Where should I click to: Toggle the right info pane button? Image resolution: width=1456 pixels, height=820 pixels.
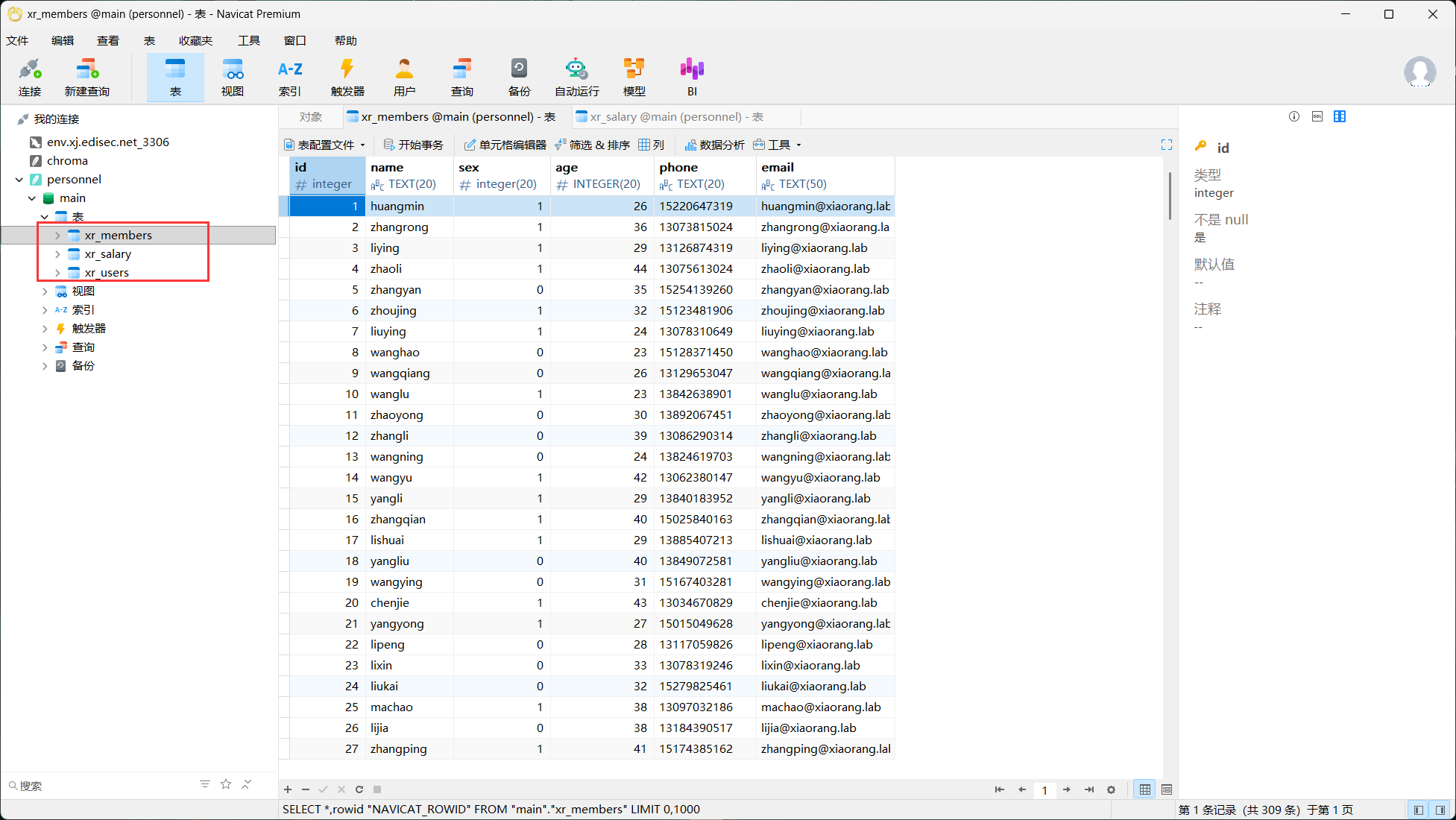(1440, 810)
